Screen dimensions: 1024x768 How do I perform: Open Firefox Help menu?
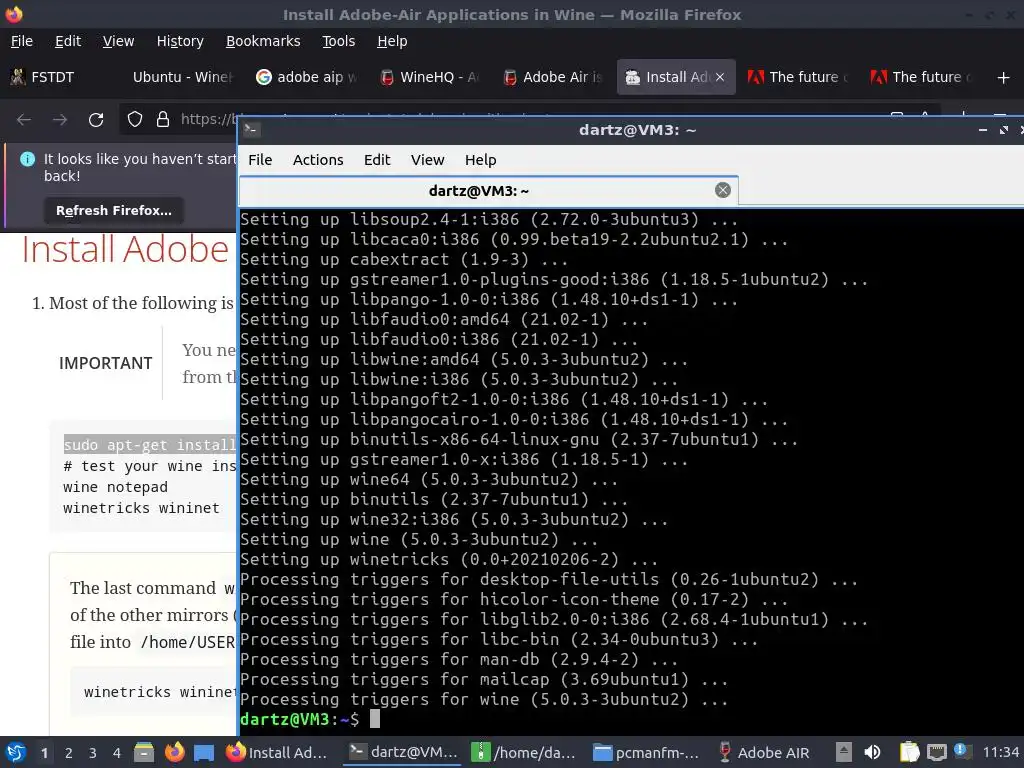[392, 41]
